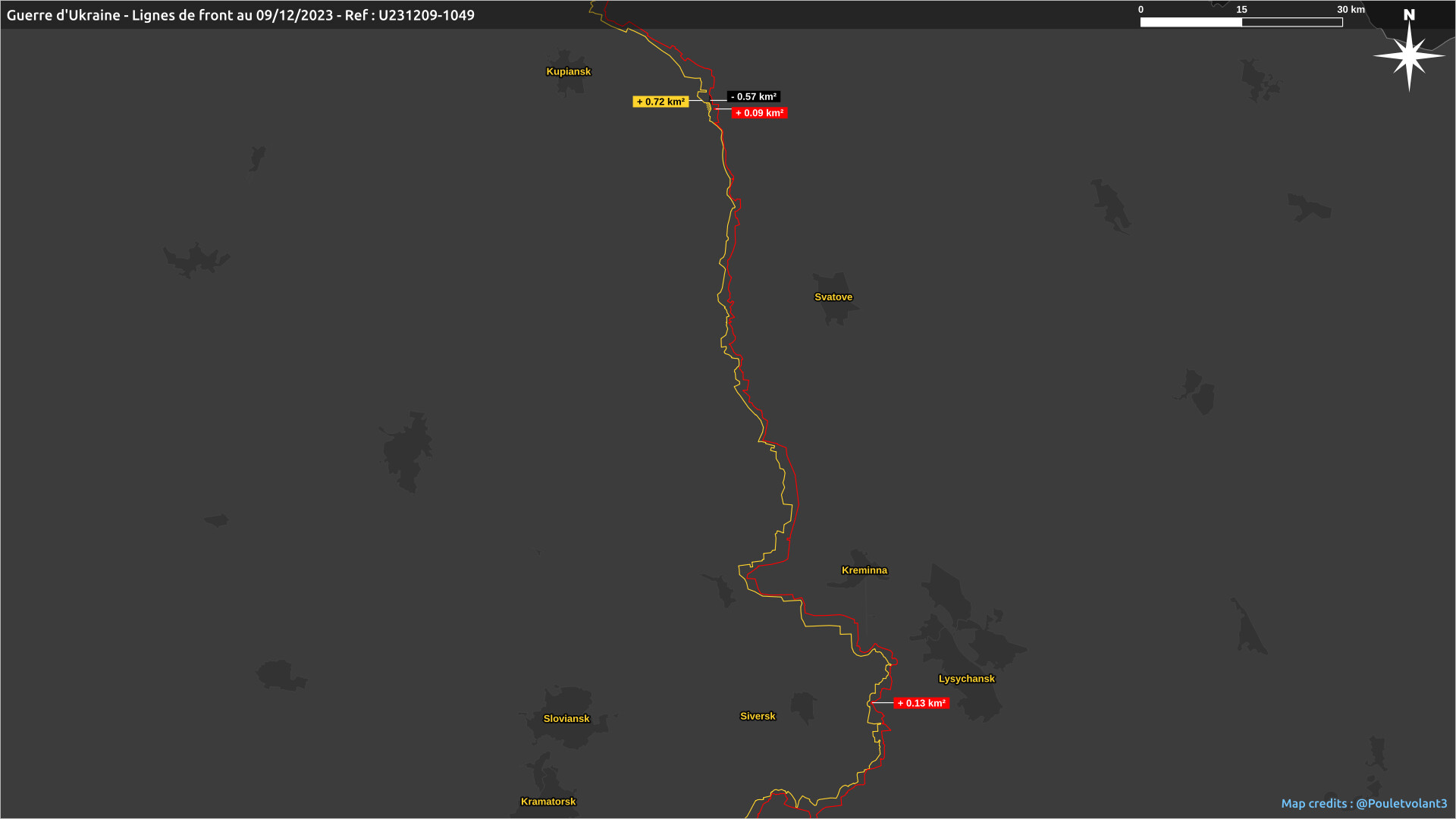Click the white filled scale bar segment
The height and width of the screenshot is (819, 1456).
pos(1191,23)
